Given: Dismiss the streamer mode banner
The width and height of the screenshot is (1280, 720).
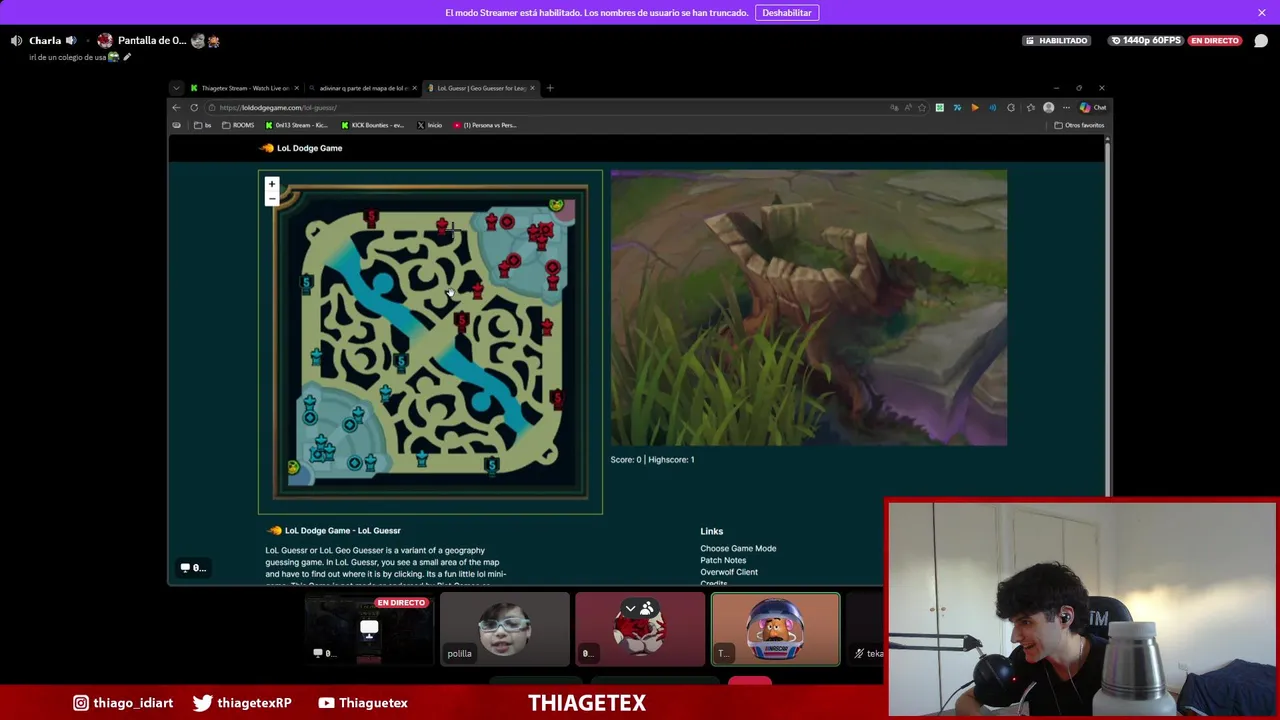Looking at the screenshot, I should coord(1262,13).
